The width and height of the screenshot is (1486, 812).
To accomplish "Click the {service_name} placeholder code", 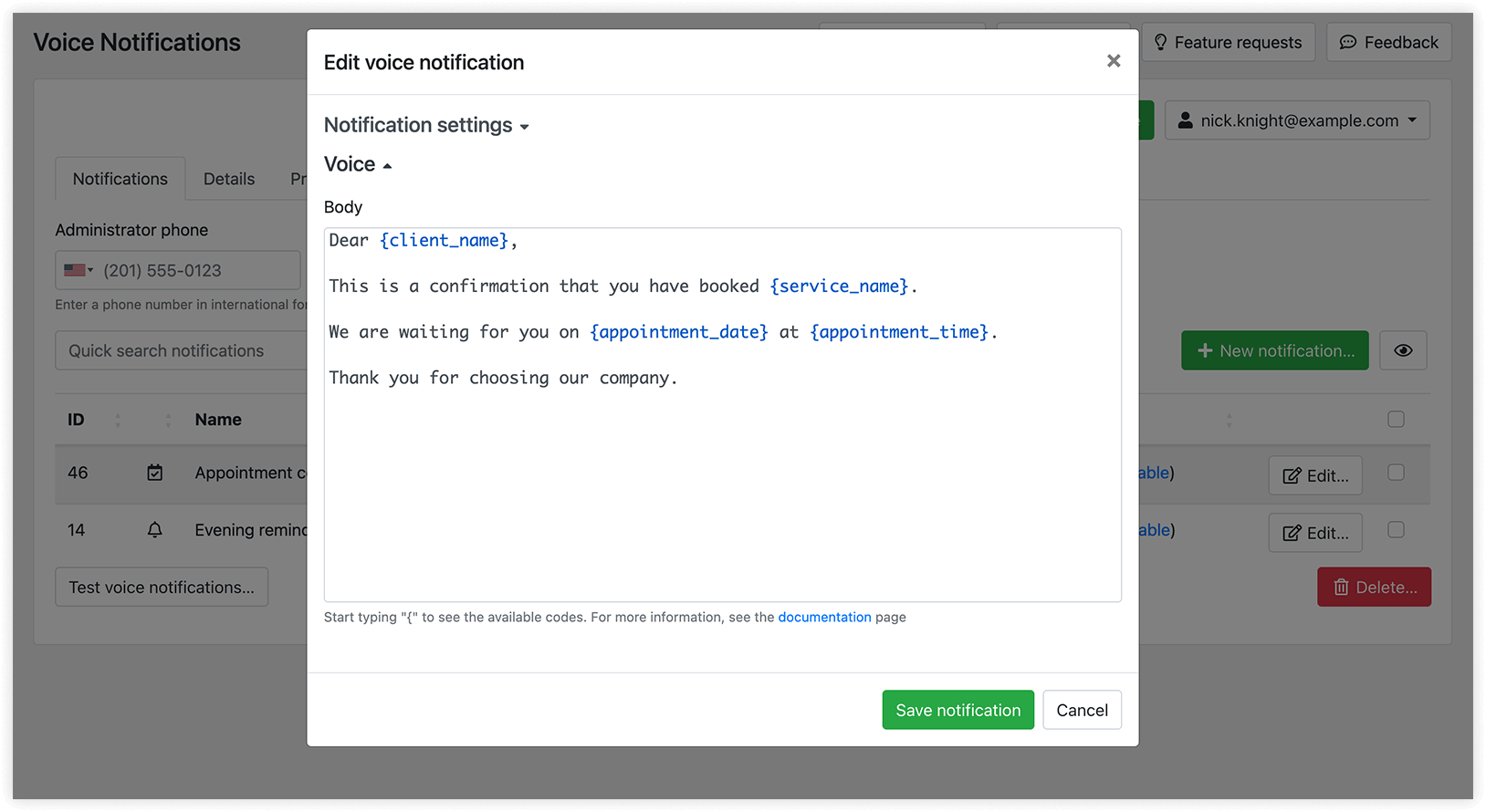I will (840, 286).
